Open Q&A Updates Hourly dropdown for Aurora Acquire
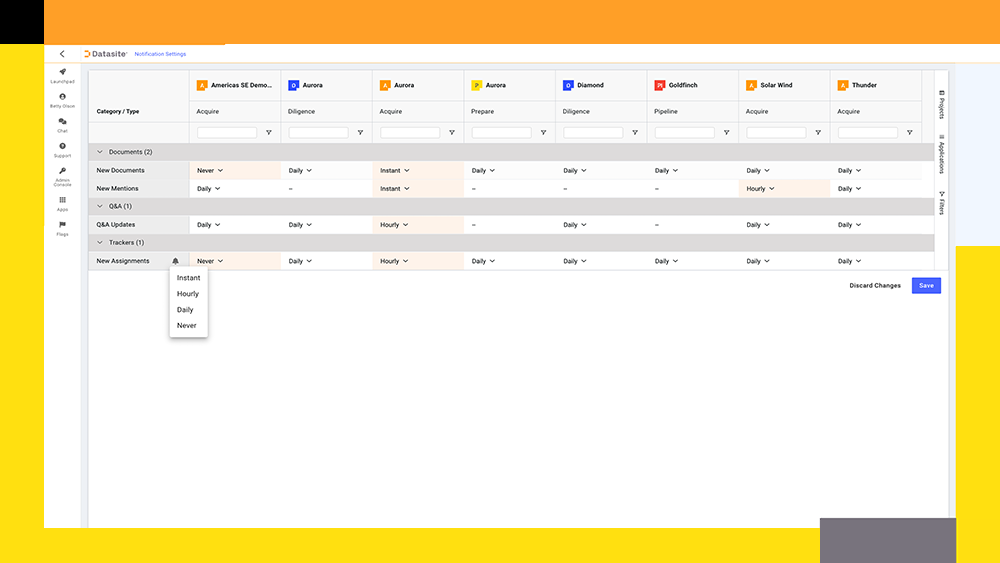The width and height of the screenshot is (1000, 563). click(393, 224)
